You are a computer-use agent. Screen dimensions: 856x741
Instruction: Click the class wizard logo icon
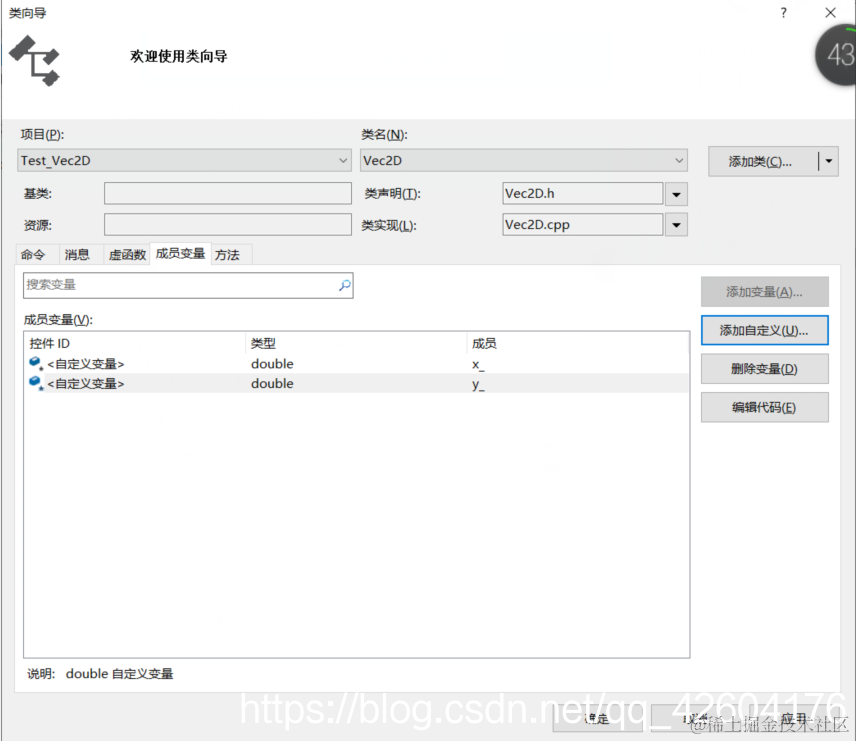(34, 61)
